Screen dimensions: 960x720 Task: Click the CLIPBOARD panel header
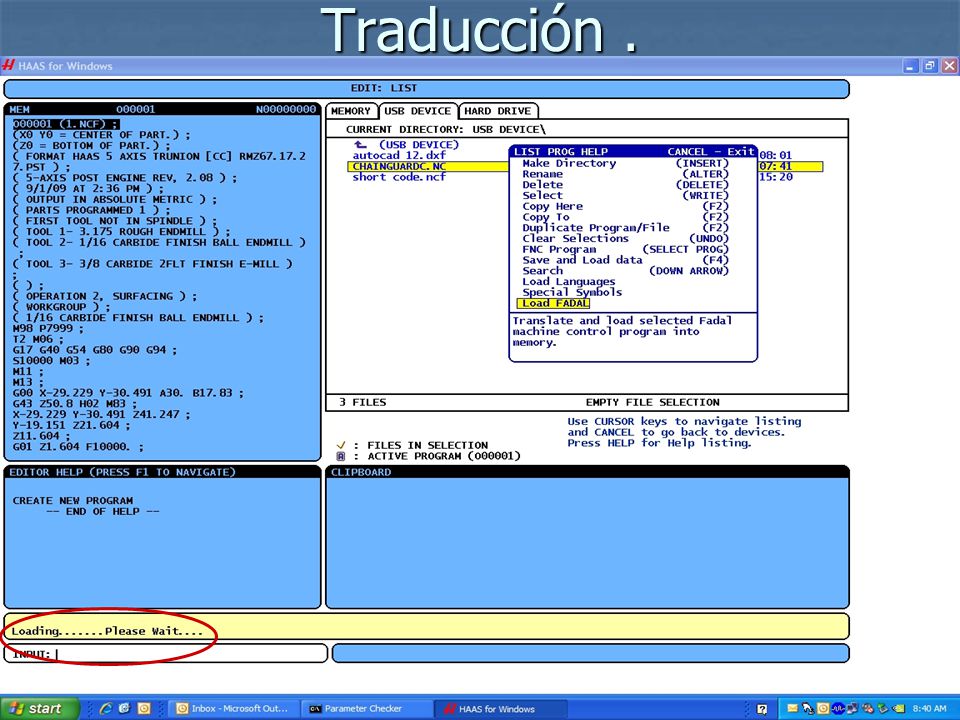[x=587, y=472]
